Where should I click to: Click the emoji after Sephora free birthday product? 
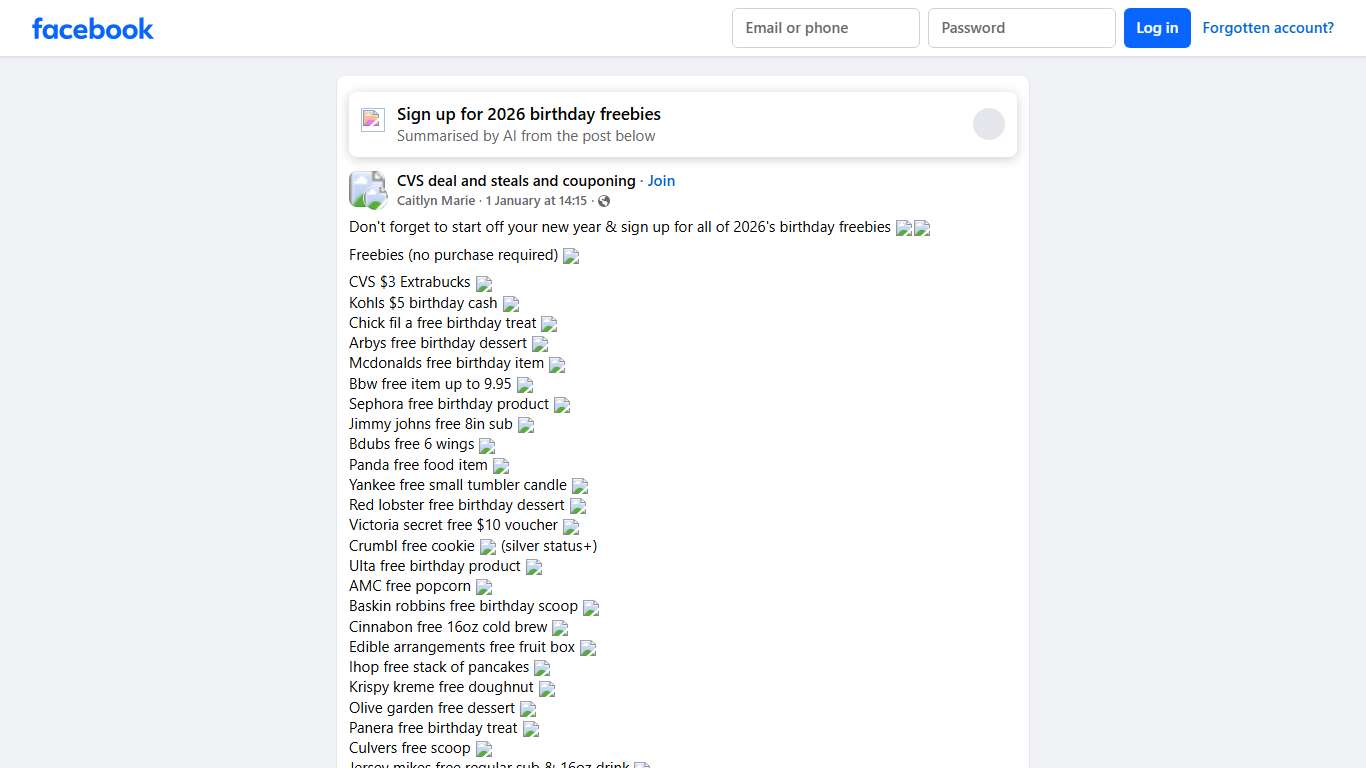point(562,405)
